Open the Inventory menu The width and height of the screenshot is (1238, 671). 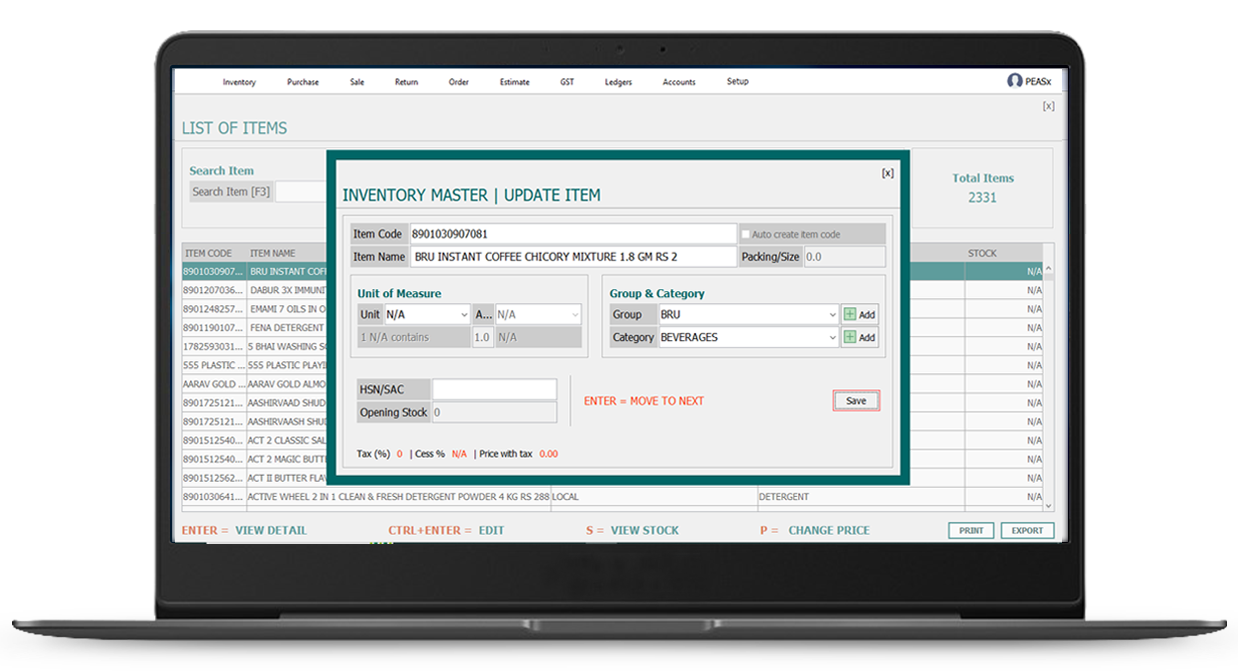coord(239,82)
